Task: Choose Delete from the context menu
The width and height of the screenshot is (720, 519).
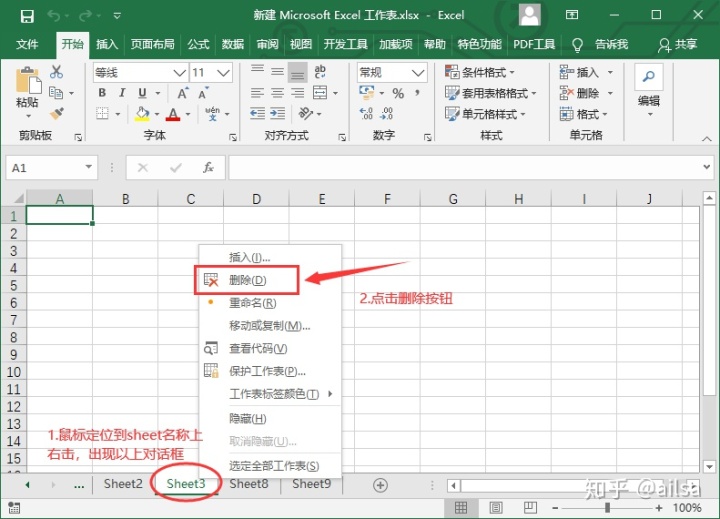Action: [247, 280]
